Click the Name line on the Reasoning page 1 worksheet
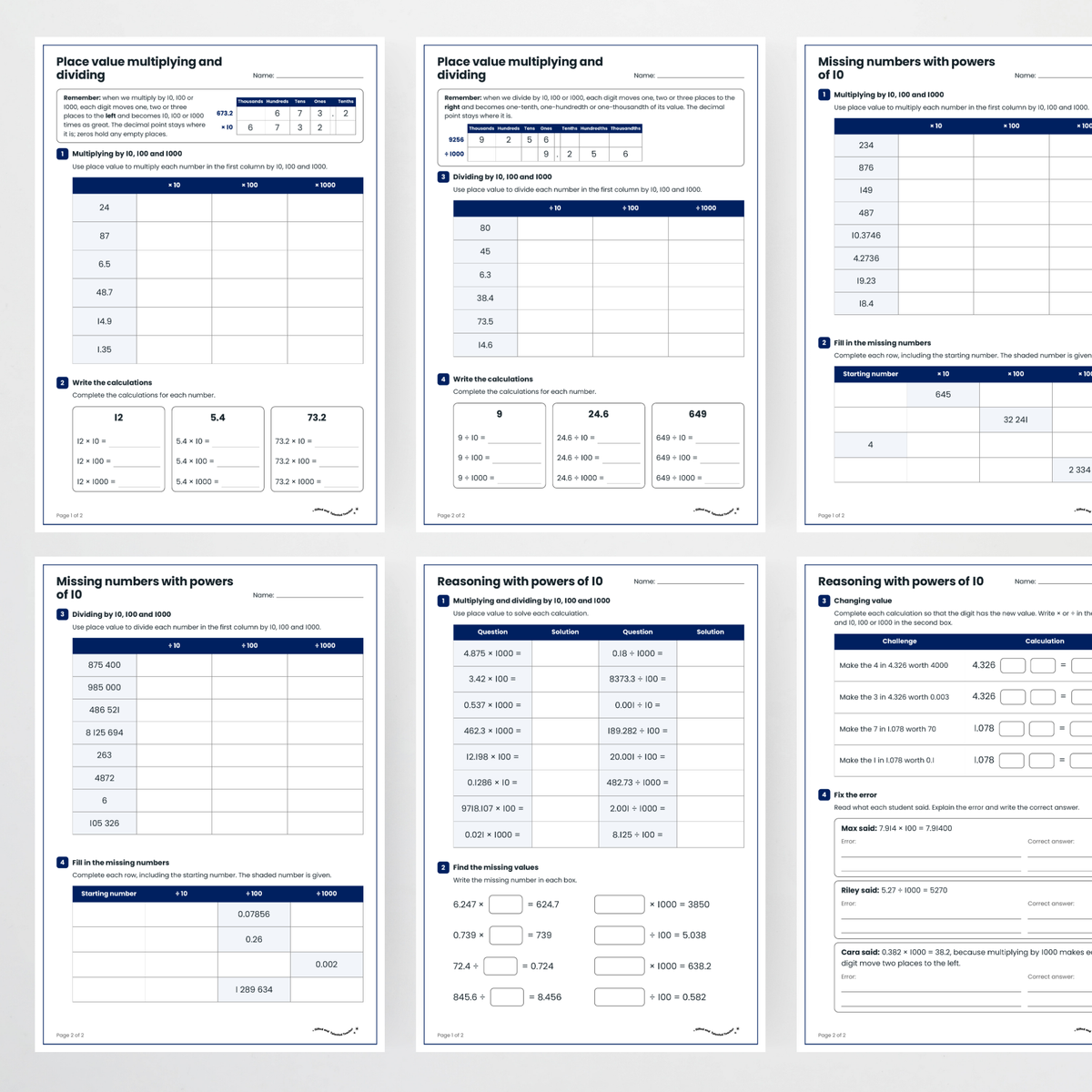The width and height of the screenshot is (1092, 1092). 701,581
